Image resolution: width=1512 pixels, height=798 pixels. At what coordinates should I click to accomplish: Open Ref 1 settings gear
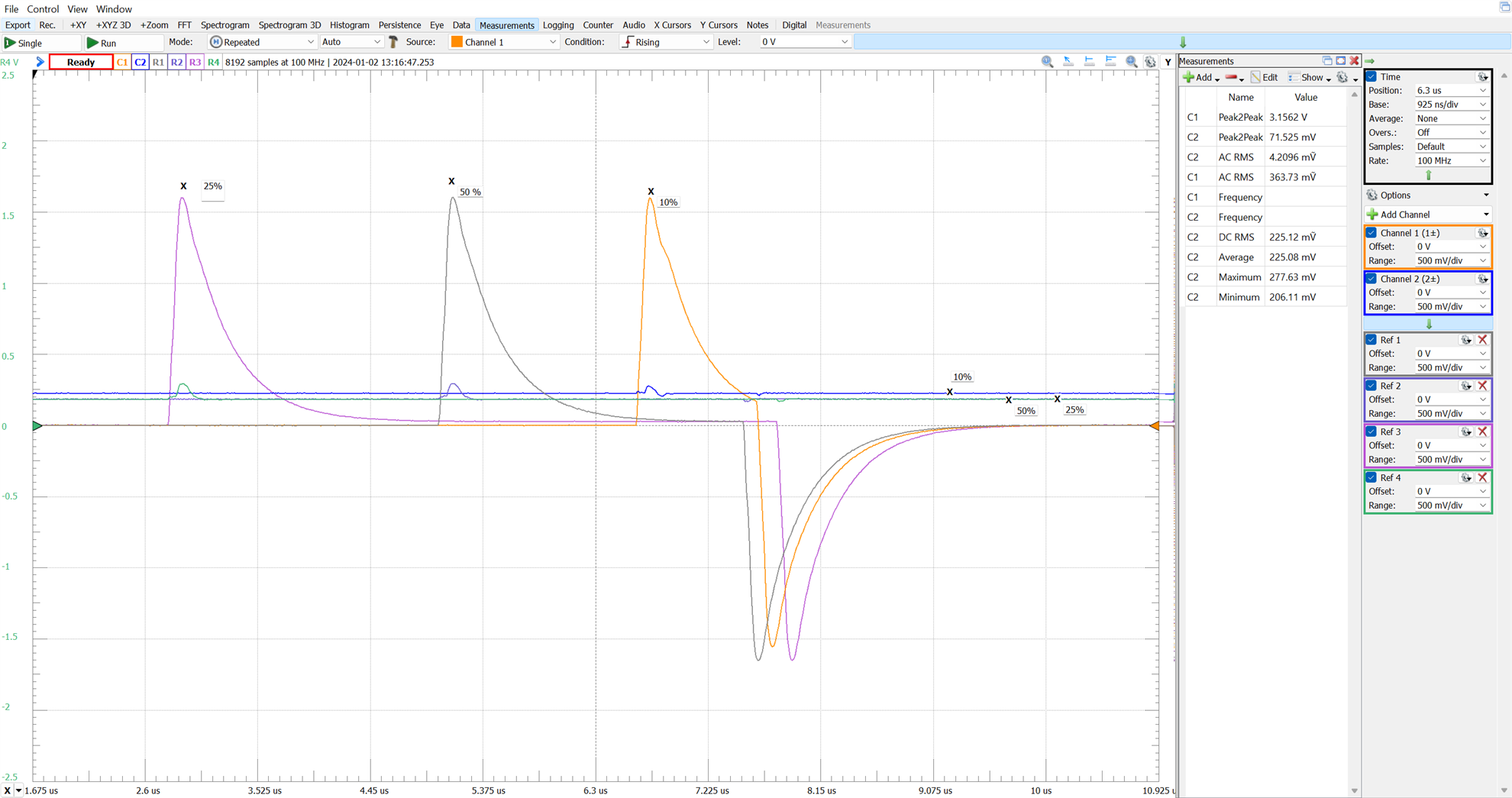click(x=1466, y=340)
